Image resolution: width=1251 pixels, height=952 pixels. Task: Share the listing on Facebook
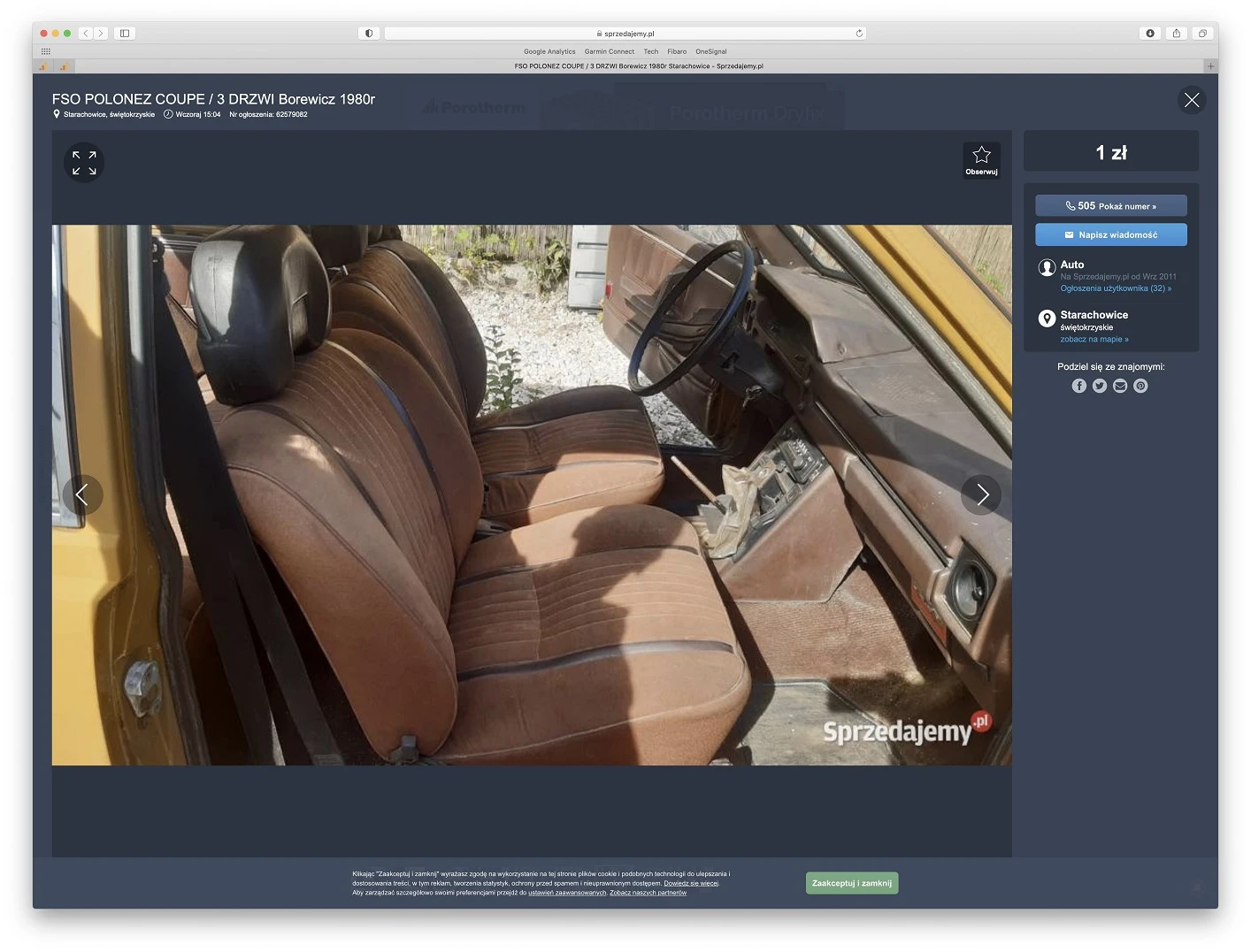click(1078, 386)
